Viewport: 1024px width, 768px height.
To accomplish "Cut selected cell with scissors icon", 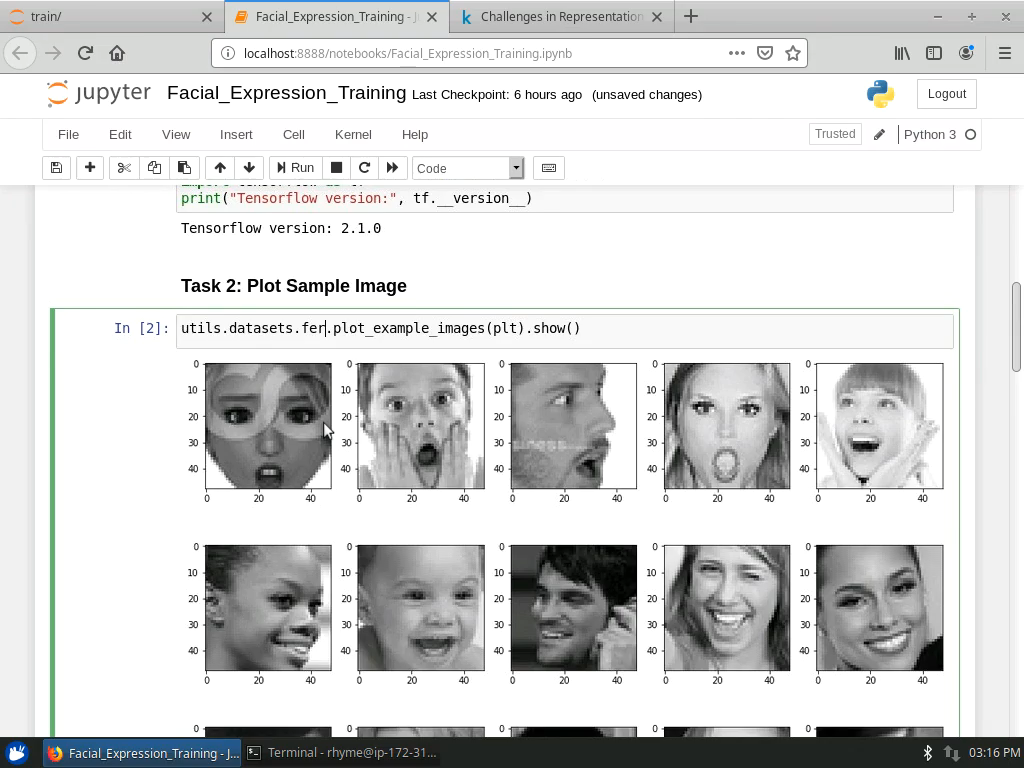I will (x=124, y=168).
